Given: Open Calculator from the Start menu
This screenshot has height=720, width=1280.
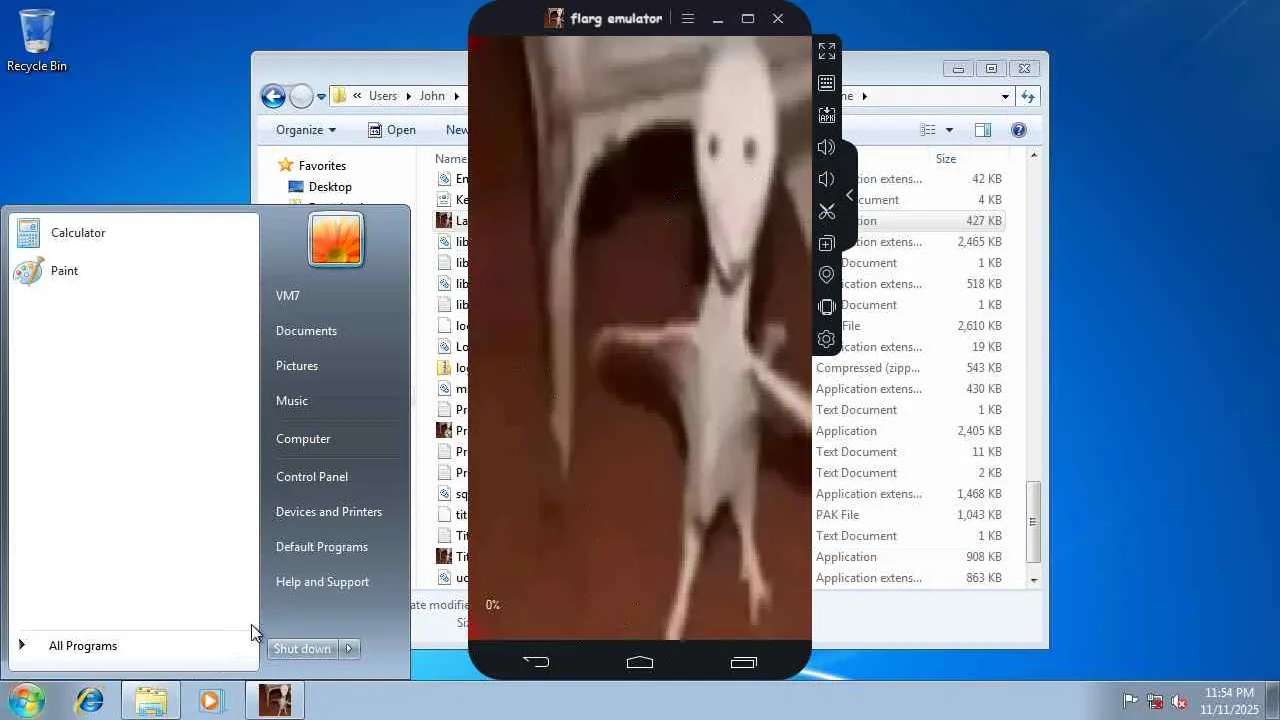Looking at the screenshot, I should (132, 233).
